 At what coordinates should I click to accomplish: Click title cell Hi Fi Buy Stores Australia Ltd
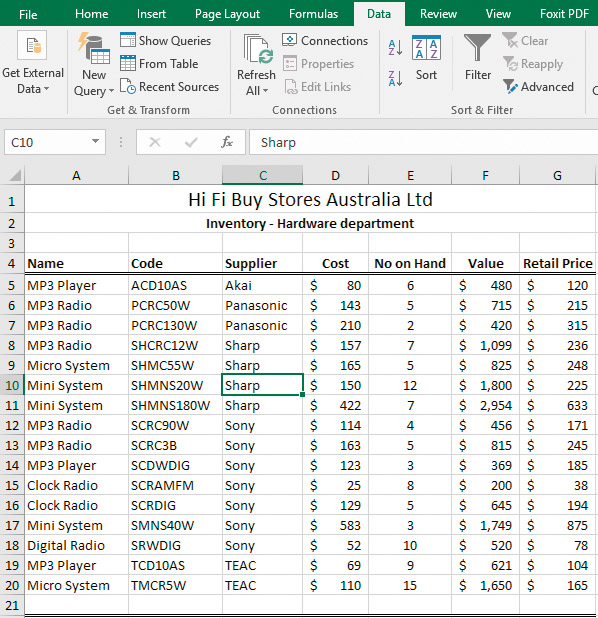click(310, 199)
